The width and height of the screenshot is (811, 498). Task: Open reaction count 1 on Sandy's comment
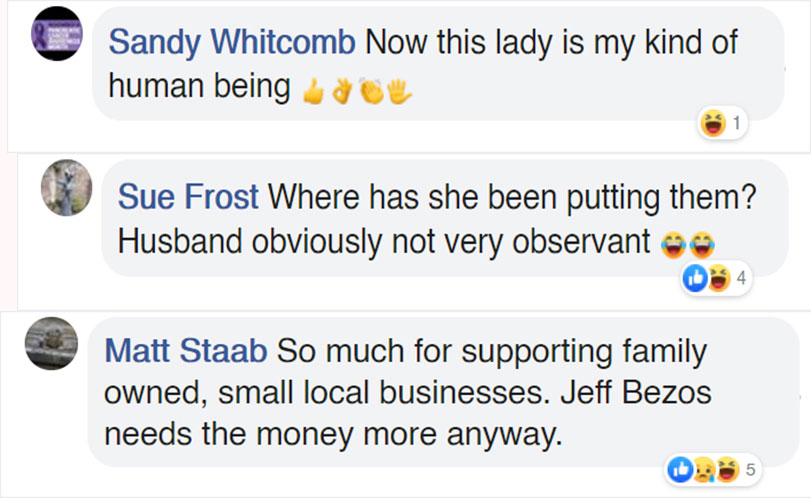pos(737,124)
